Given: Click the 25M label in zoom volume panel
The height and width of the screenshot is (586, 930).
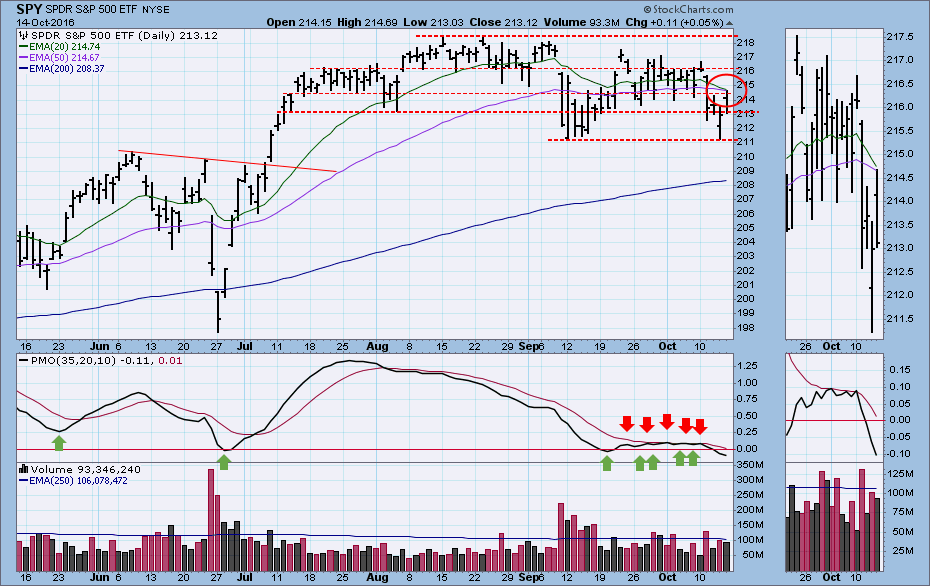Looking at the screenshot, I should (x=902, y=551).
